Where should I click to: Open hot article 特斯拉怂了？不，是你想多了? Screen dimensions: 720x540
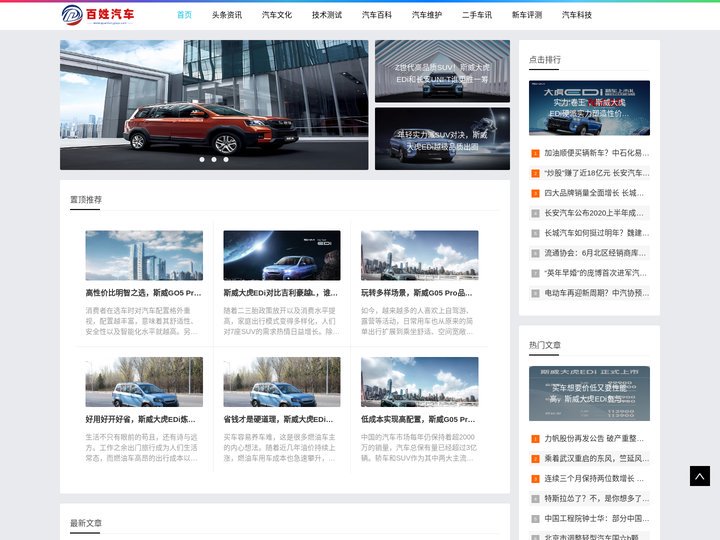[x=596, y=498]
